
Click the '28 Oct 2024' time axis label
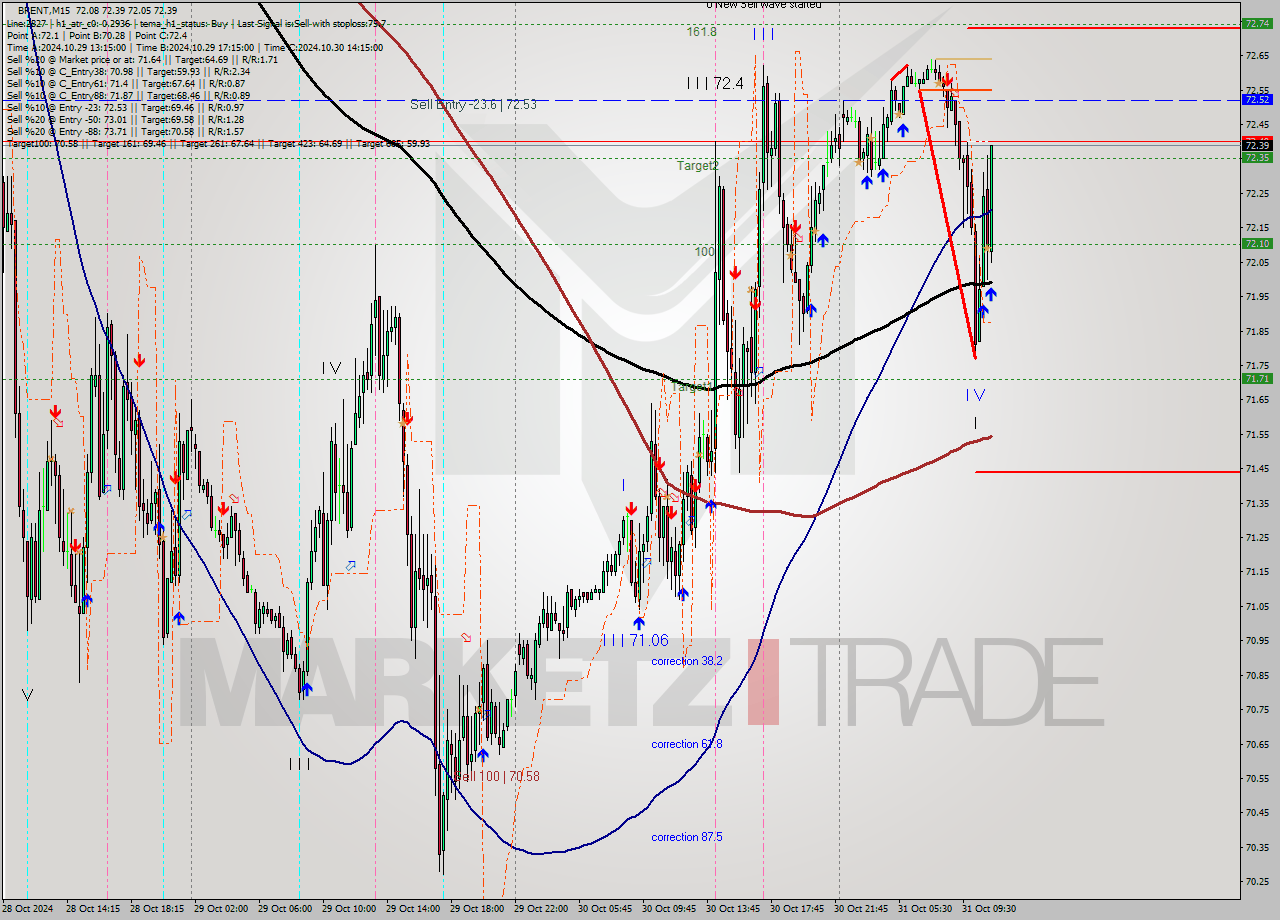tap(29, 909)
